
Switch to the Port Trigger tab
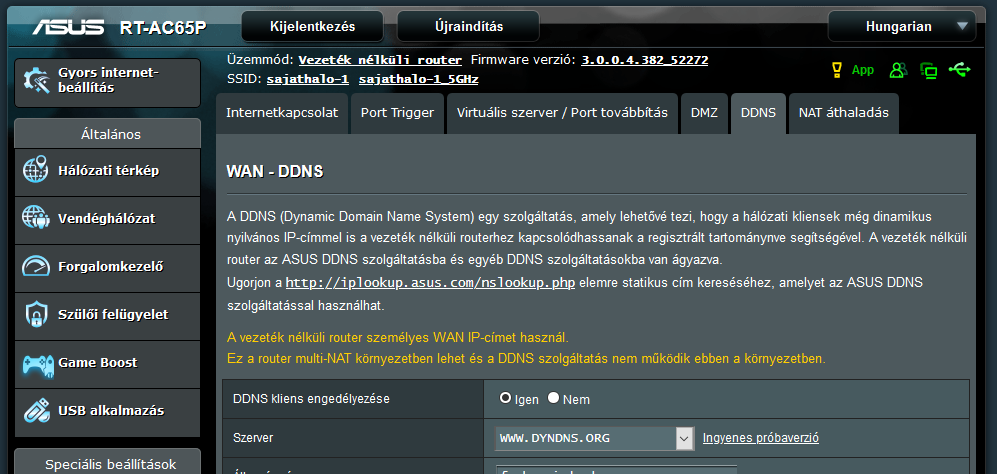pyautogui.click(x=397, y=113)
